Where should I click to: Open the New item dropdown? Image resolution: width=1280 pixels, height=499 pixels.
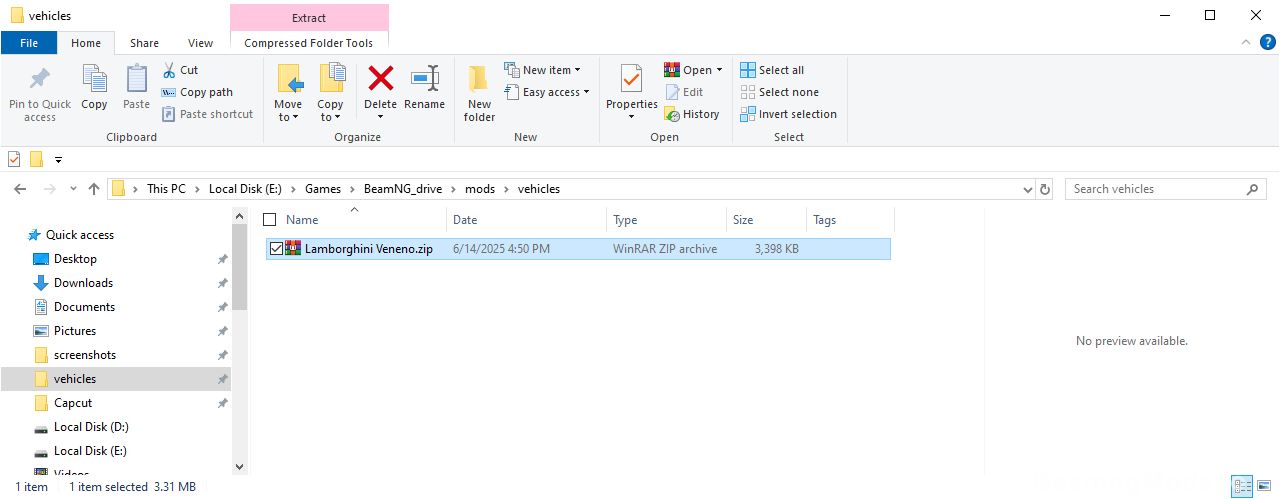click(x=542, y=70)
